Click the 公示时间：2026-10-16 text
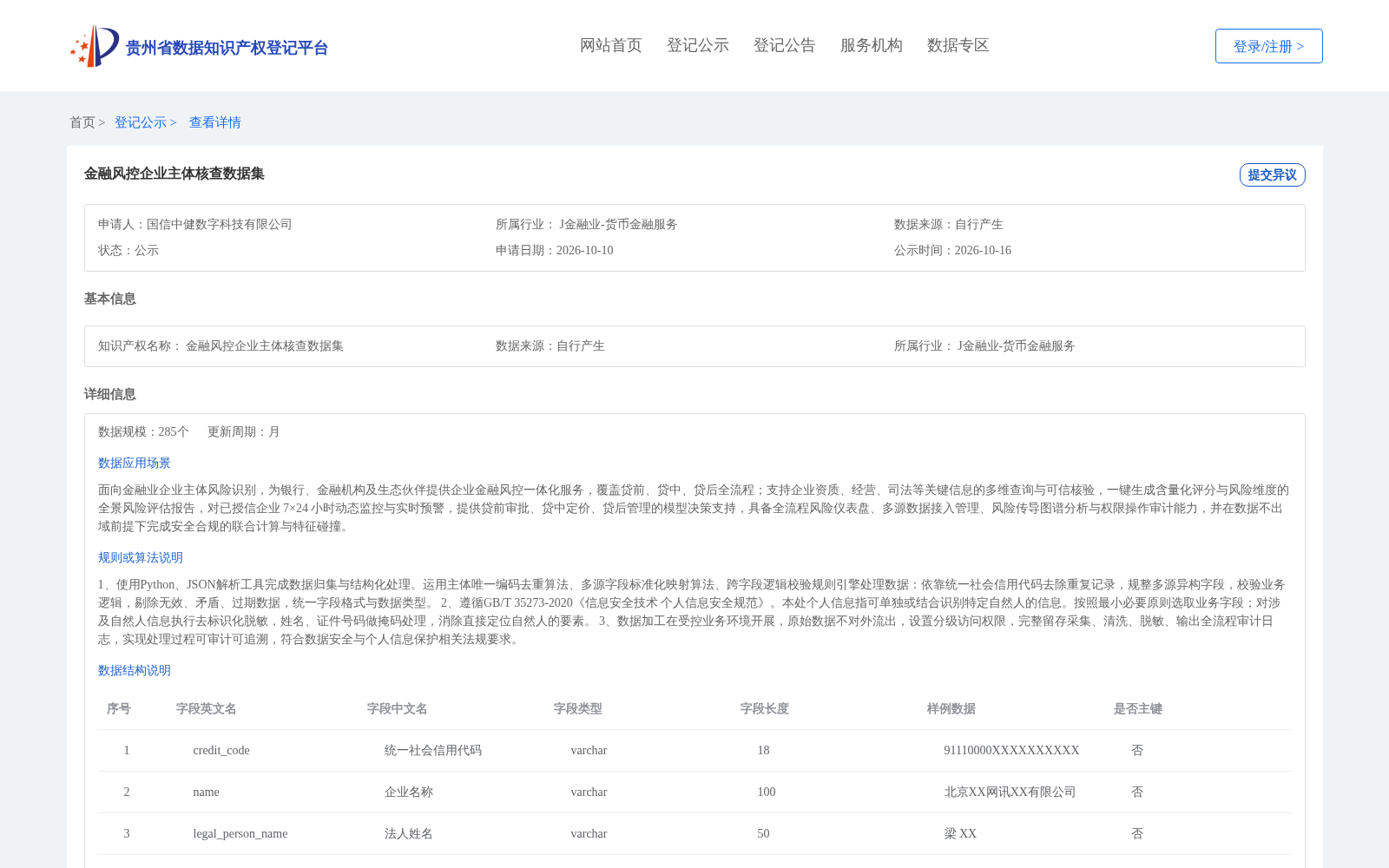The image size is (1389, 868). pos(952,250)
